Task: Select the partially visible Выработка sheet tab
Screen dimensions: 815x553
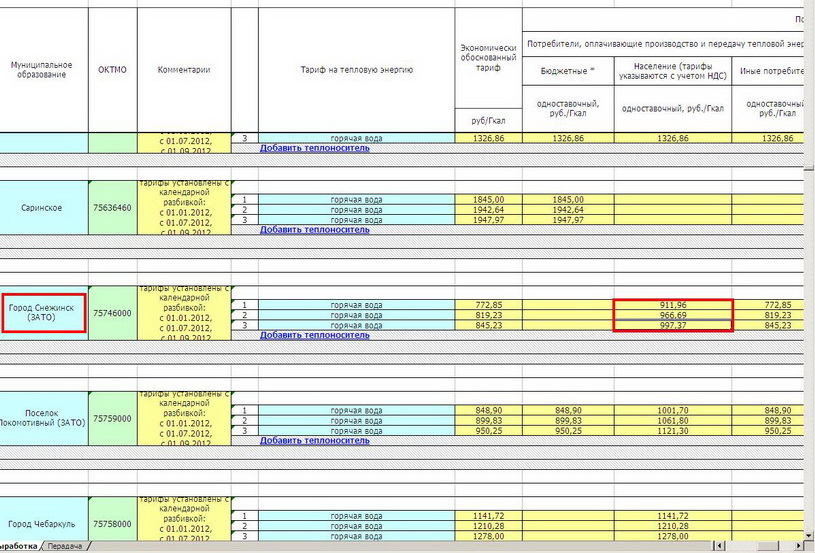Action: 20,546
